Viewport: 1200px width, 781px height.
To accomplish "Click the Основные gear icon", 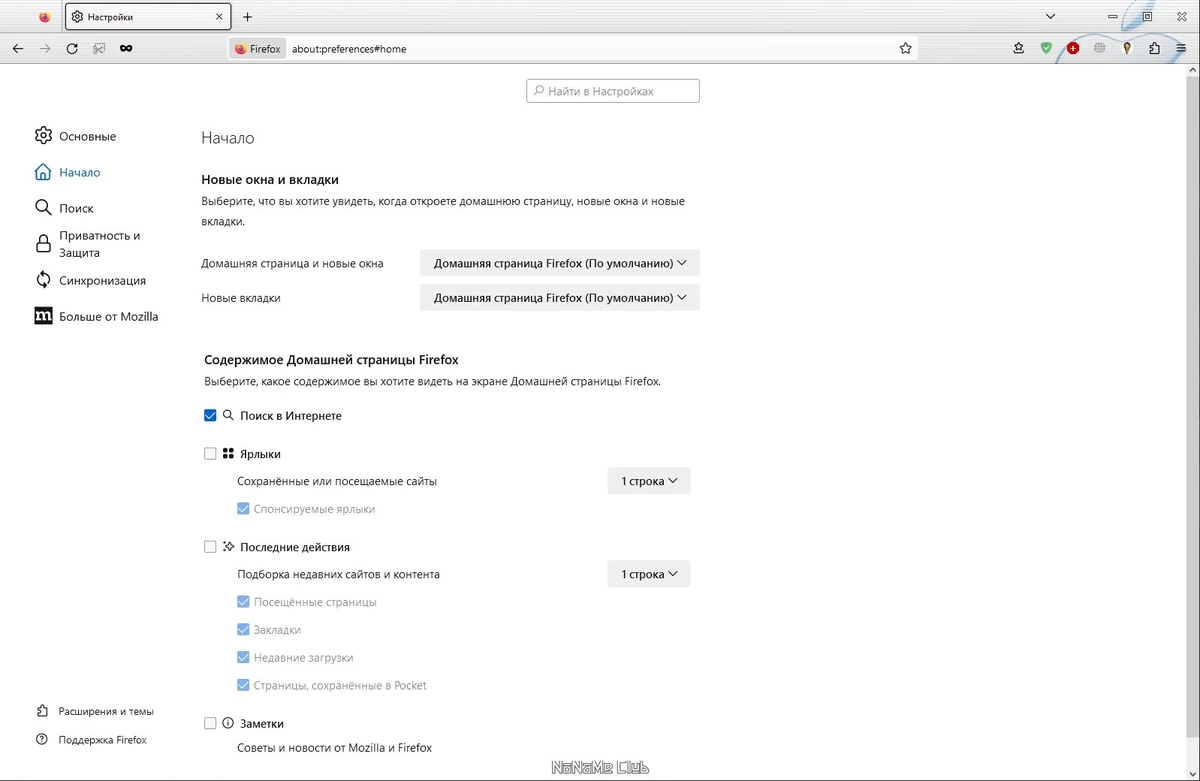I will tap(43, 135).
